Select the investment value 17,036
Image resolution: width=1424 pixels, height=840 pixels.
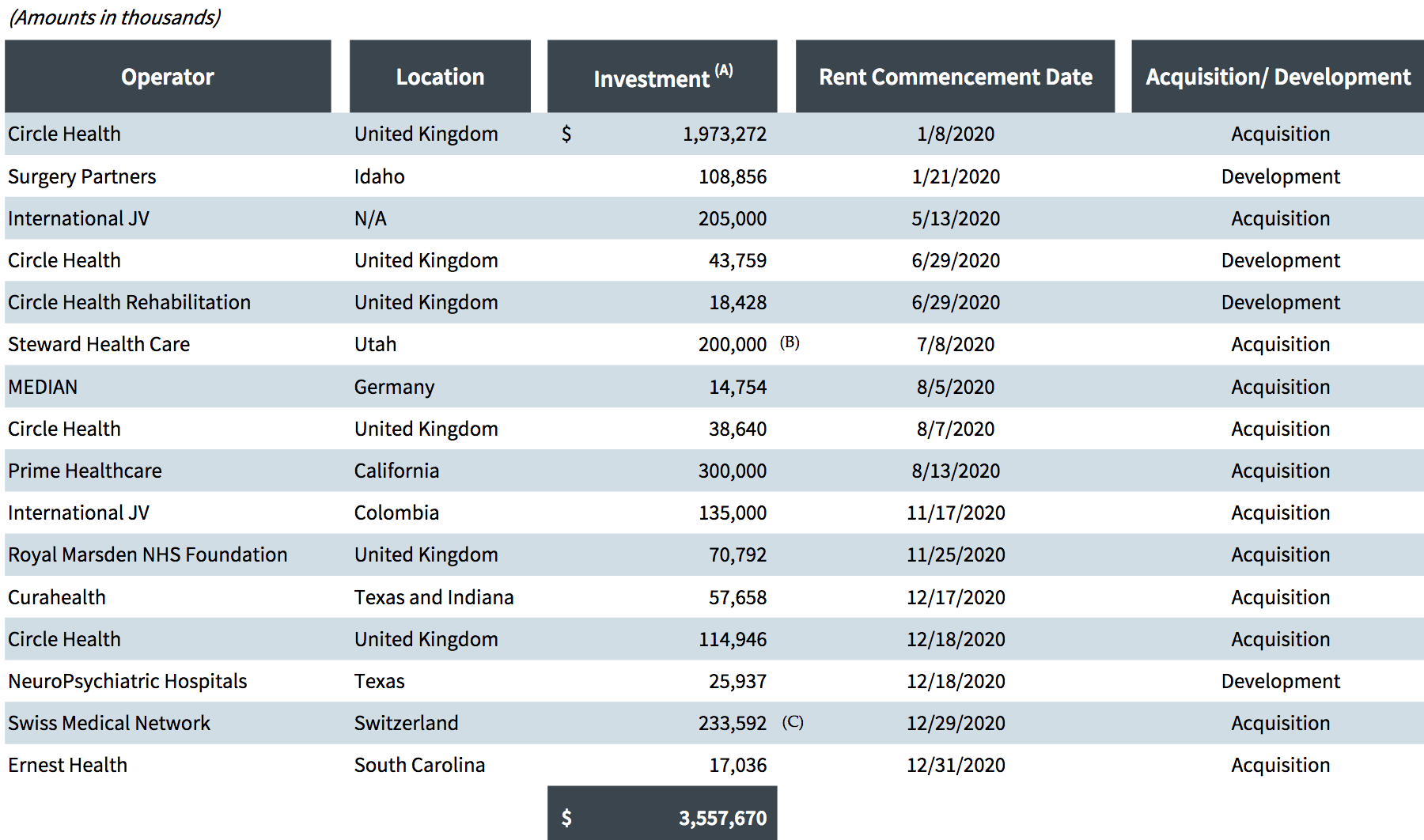coord(738,765)
